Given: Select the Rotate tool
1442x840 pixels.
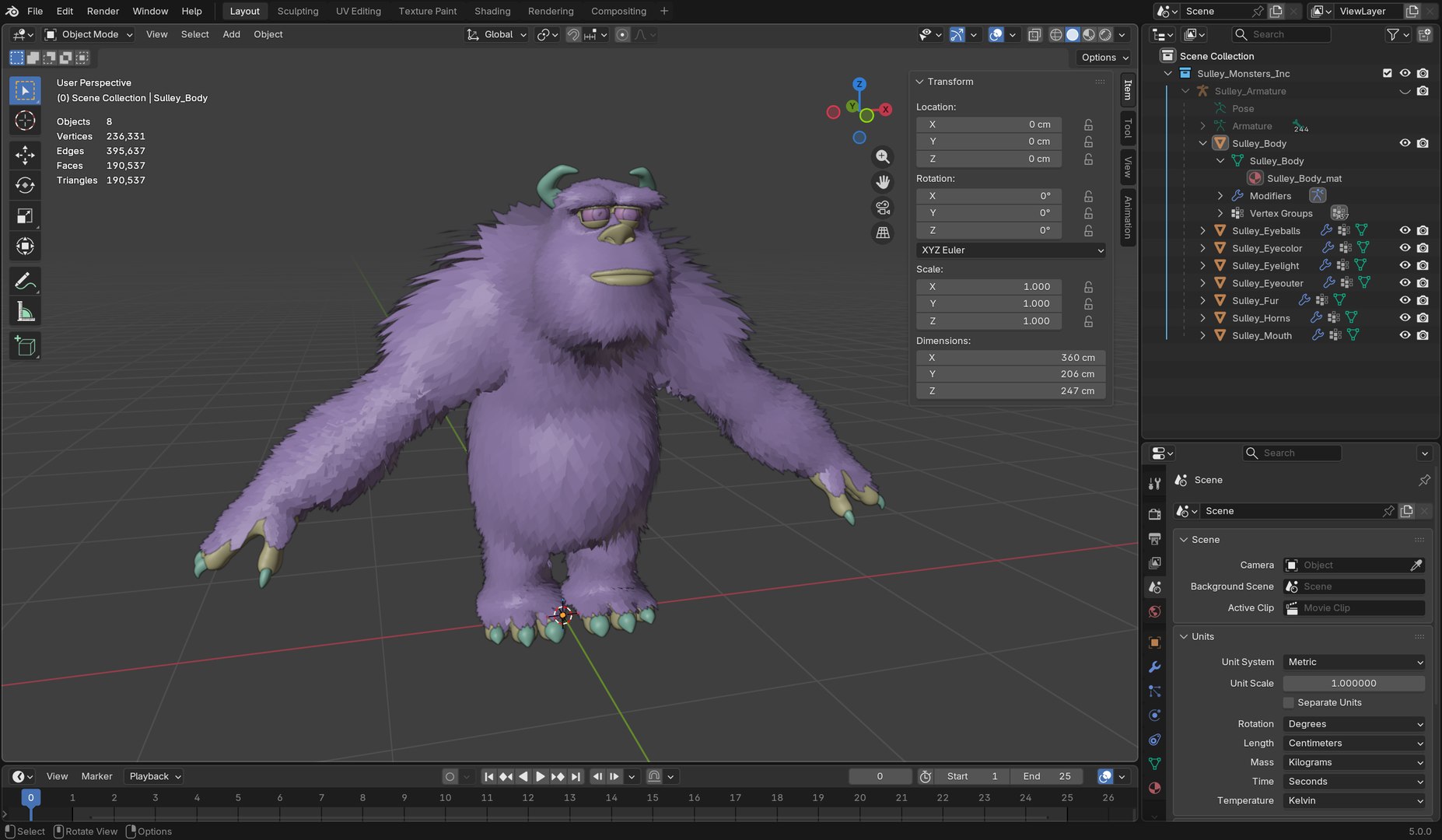Looking at the screenshot, I should (x=25, y=185).
